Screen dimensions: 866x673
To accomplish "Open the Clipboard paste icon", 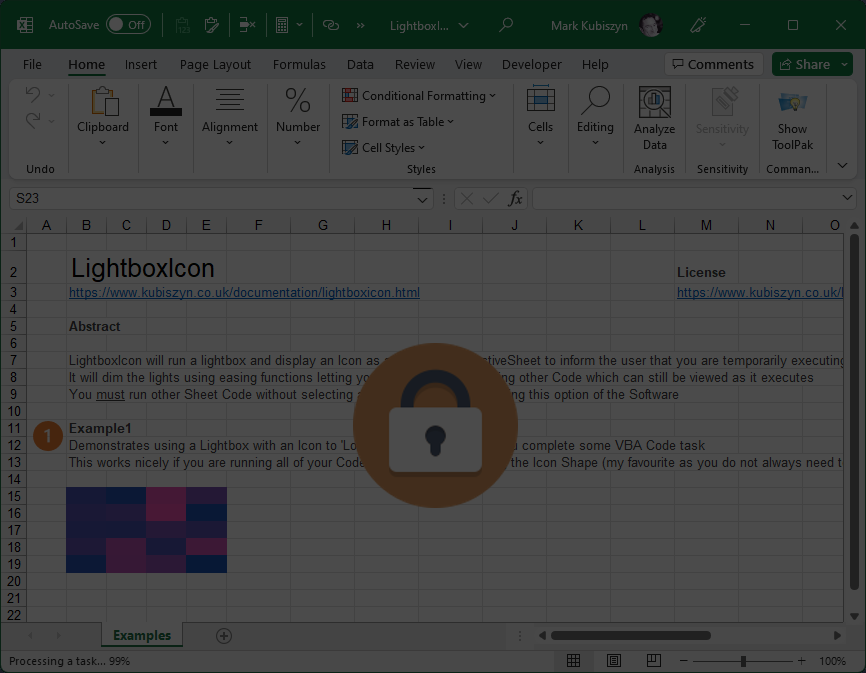I will pos(103,102).
